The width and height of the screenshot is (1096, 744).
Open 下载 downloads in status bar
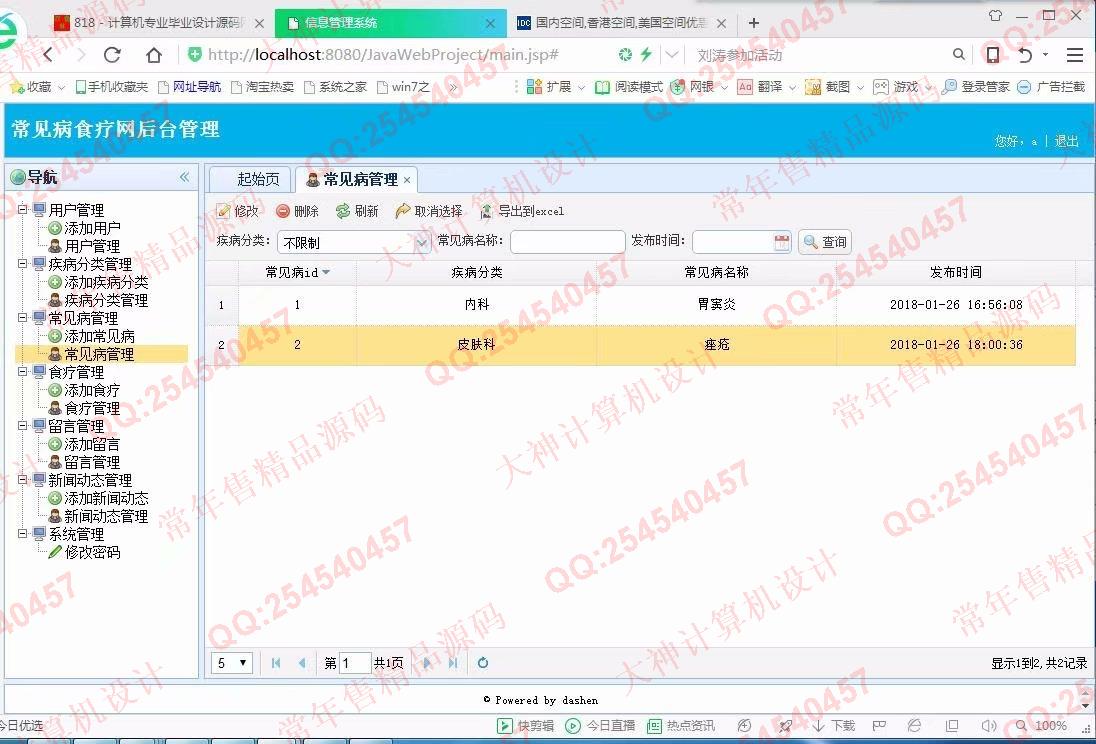(x=833, y=726)
